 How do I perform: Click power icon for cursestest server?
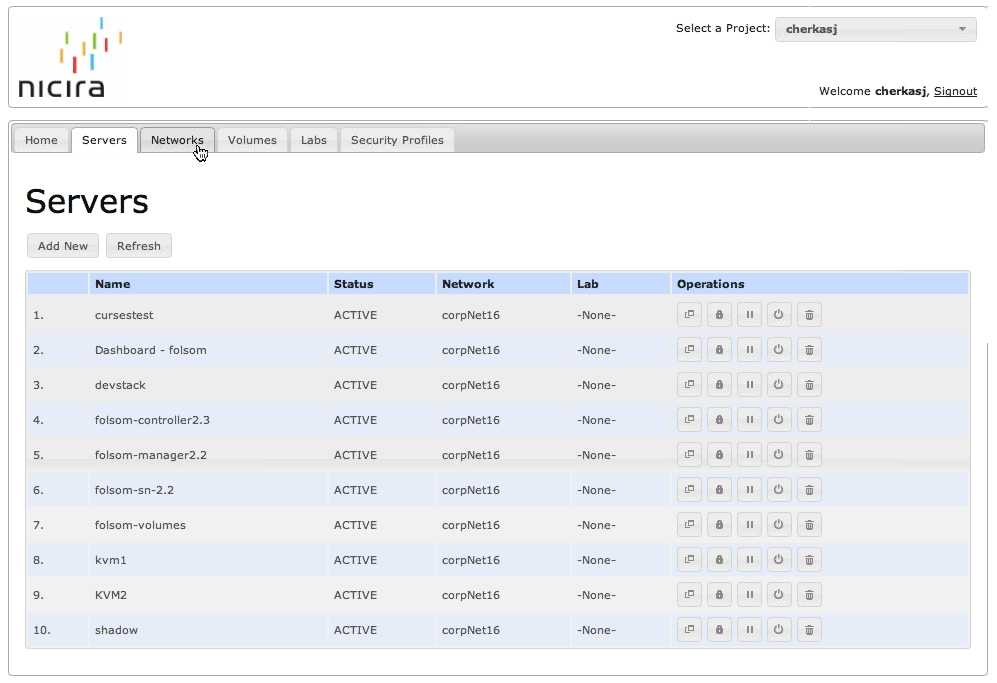click(779, 315)
